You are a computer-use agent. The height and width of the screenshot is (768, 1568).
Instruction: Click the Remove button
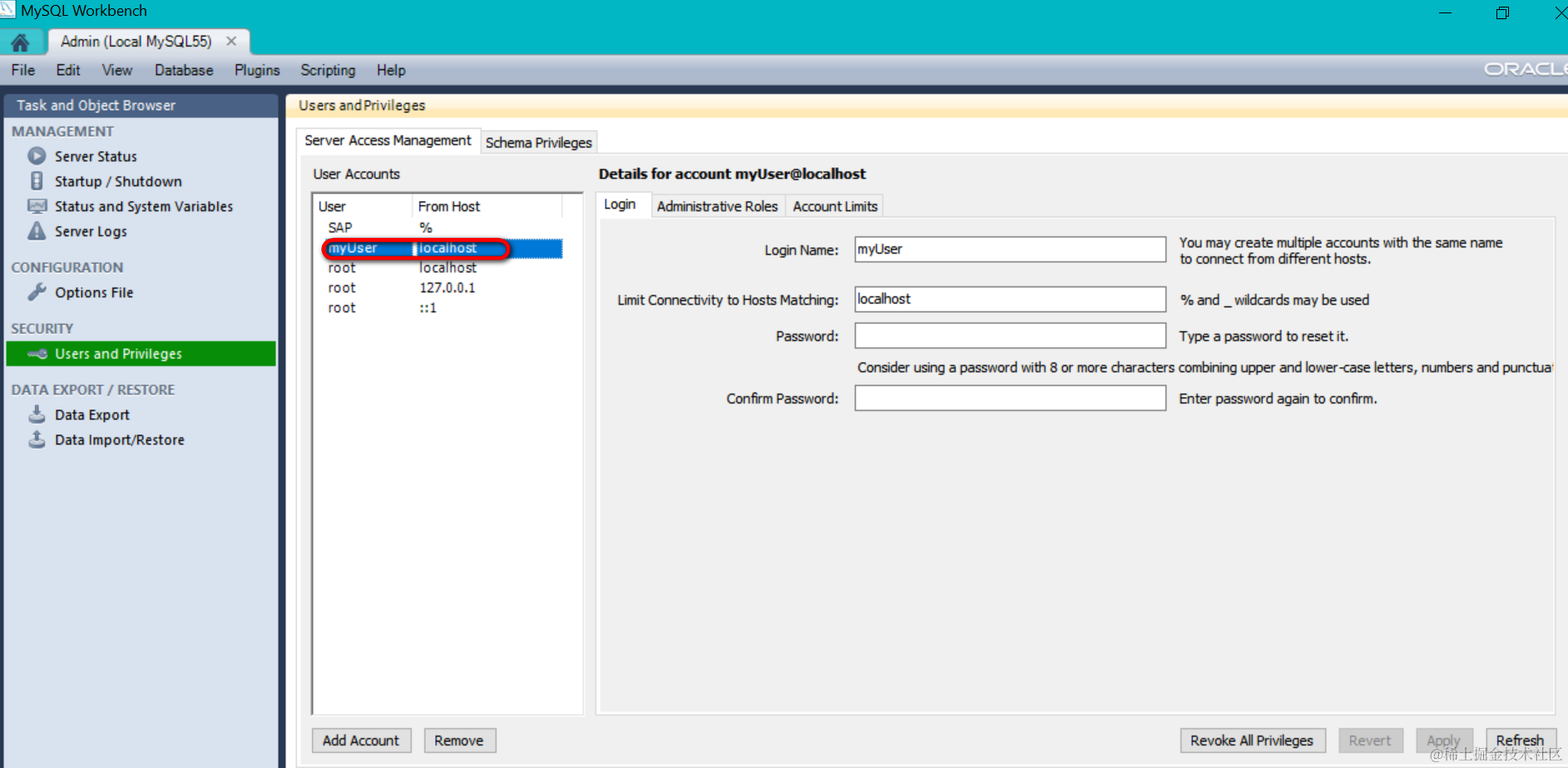(459, 741)
